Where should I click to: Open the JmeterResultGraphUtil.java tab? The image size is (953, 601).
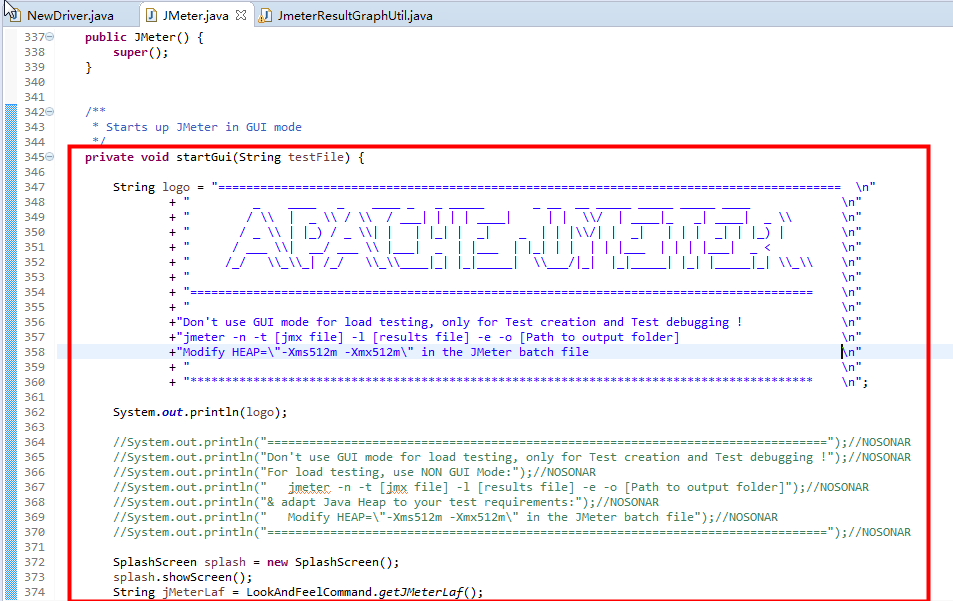tap(355, 16)
